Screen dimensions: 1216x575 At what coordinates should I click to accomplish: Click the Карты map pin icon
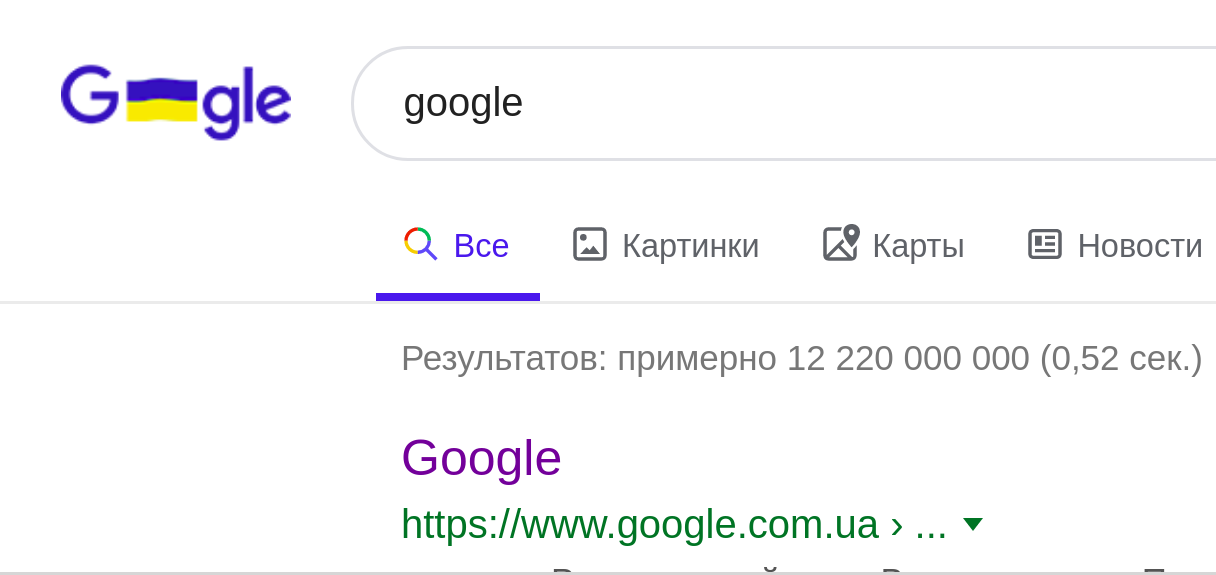[x=841, y=243]
